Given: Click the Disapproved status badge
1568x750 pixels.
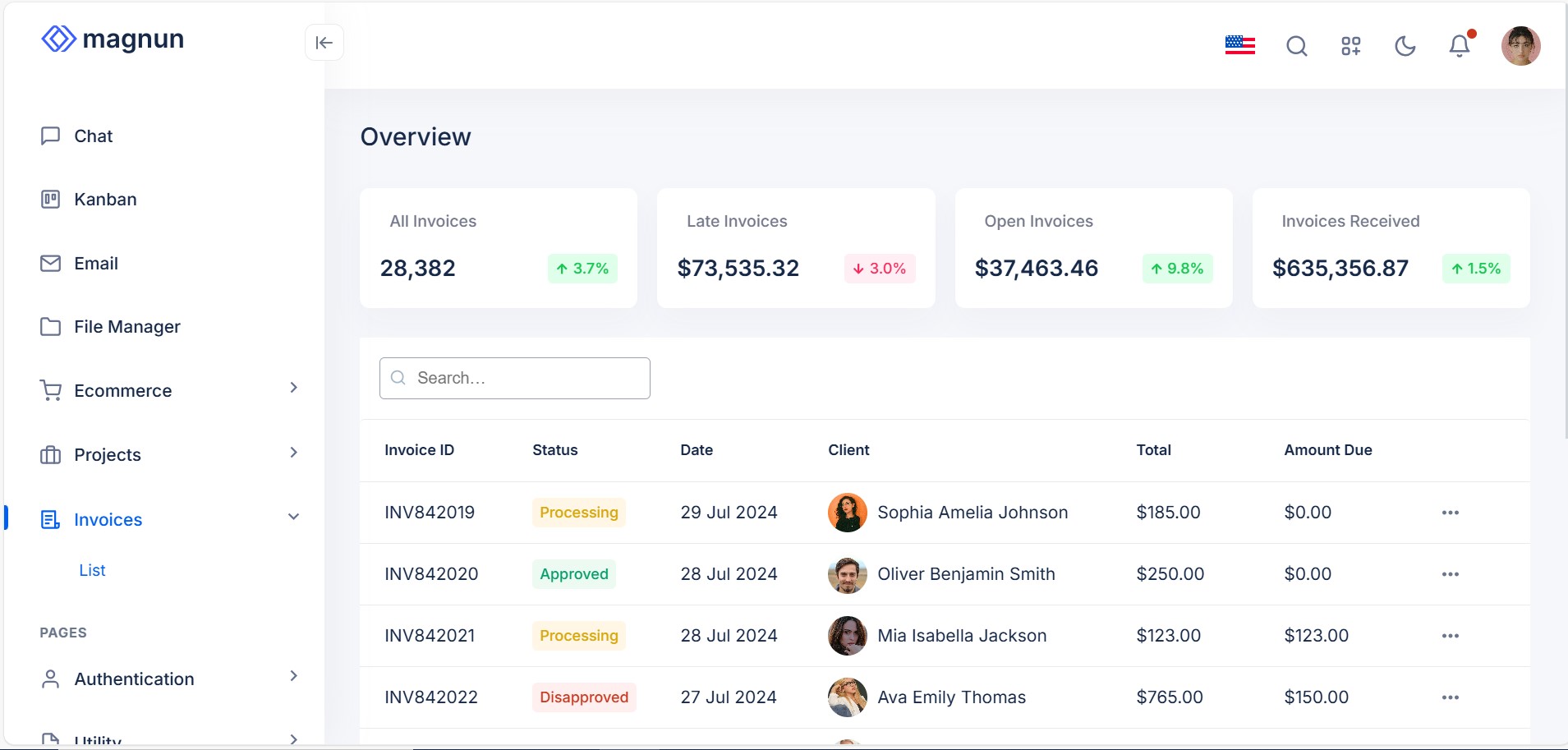Looking at the screenshot, I should 583,697.
